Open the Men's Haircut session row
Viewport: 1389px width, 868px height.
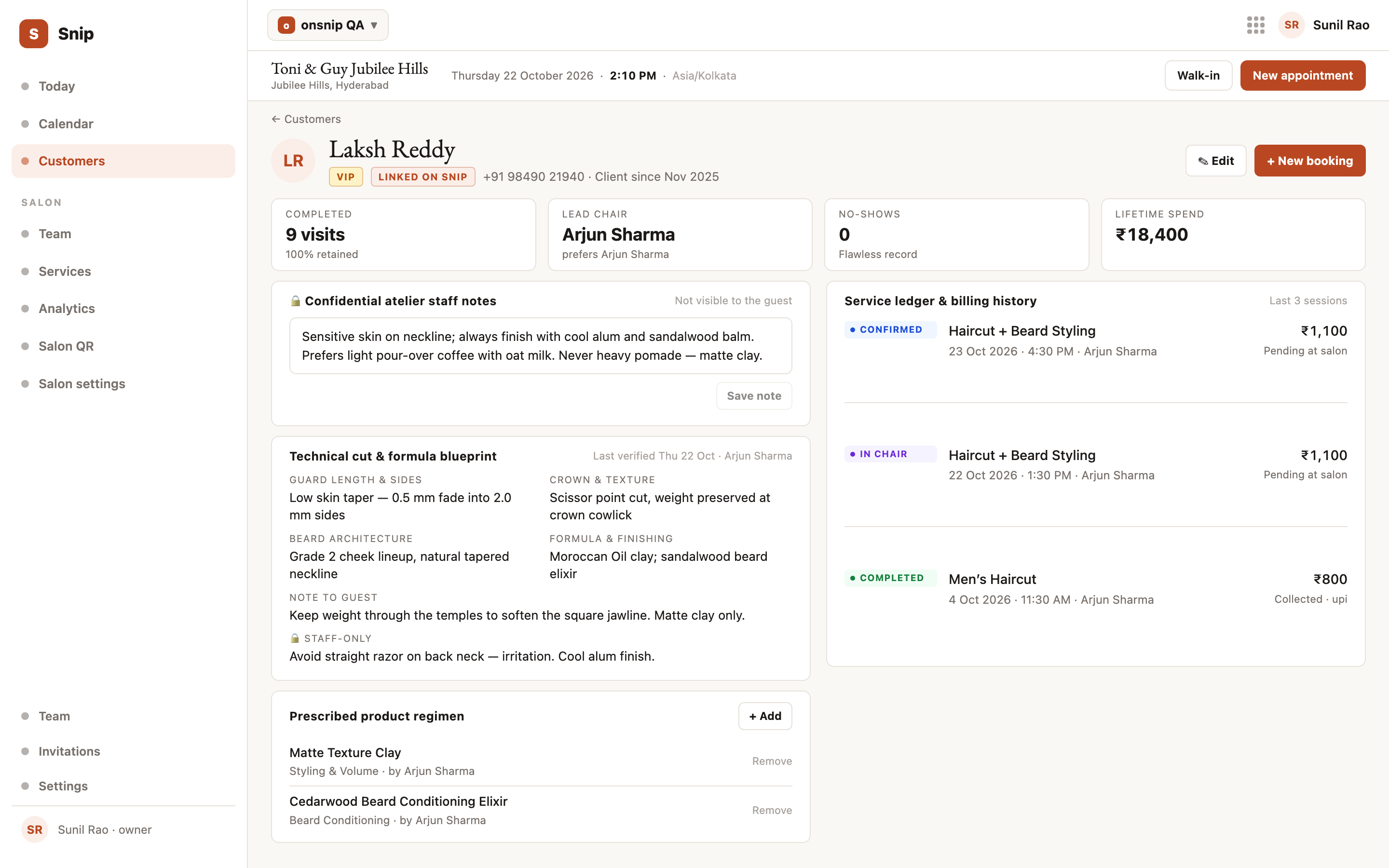(x=1095, y=588)
